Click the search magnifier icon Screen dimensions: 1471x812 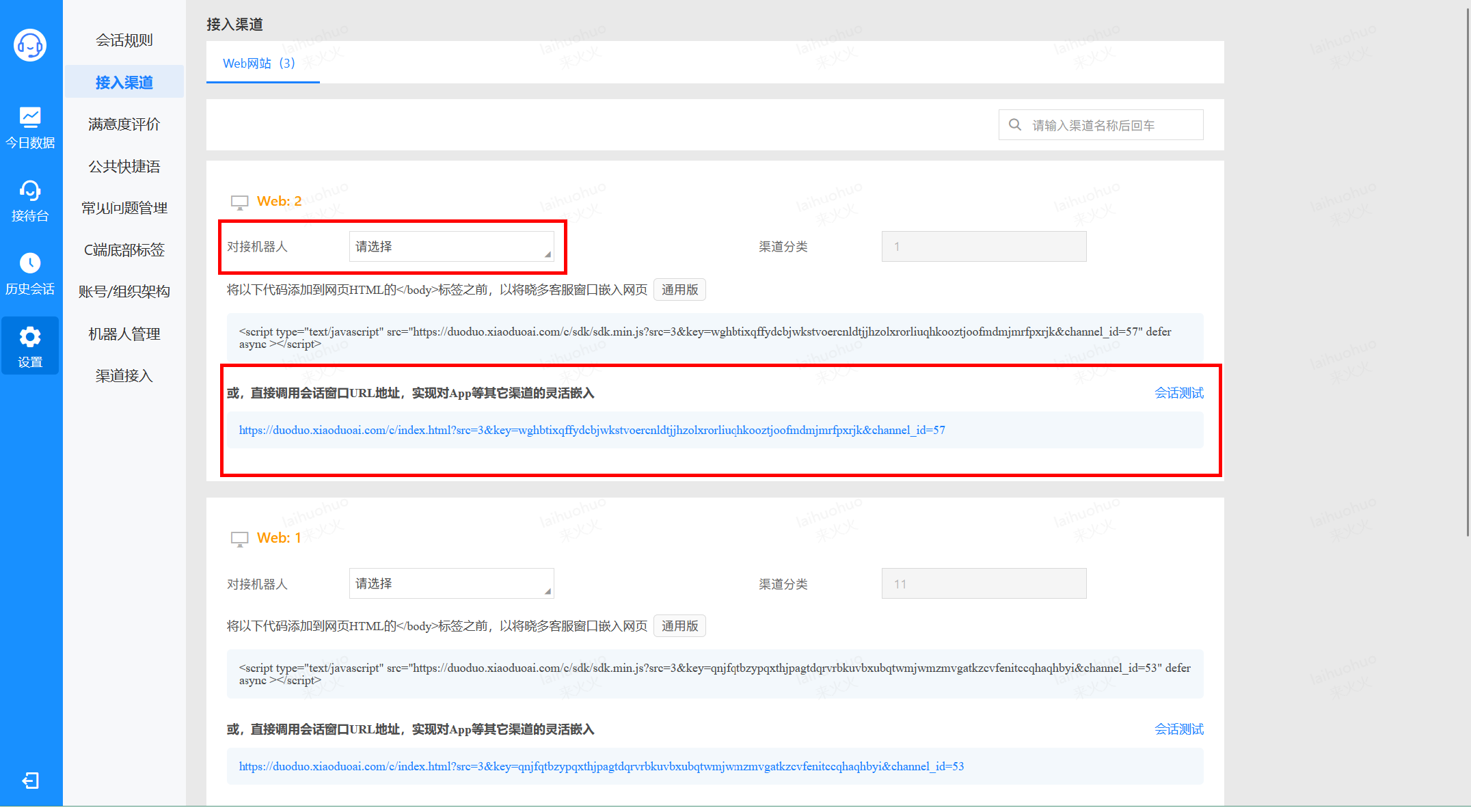click(x=1015, y=125)
